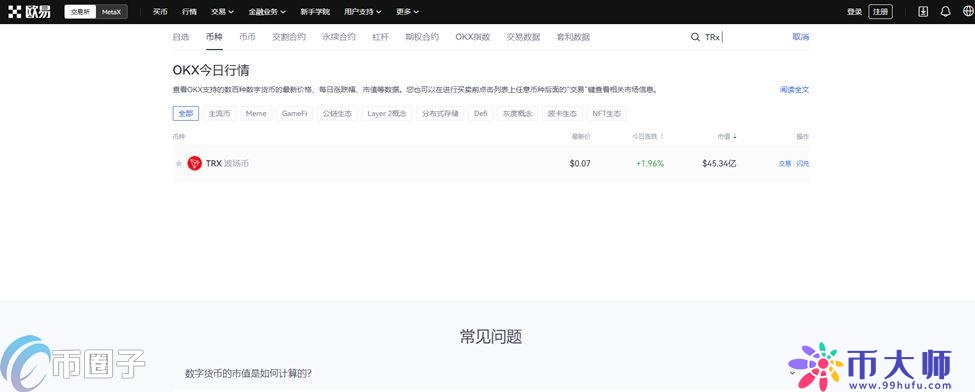Switch to the 套利数据 tab
The image size is (975, 392).
(573, 37)
